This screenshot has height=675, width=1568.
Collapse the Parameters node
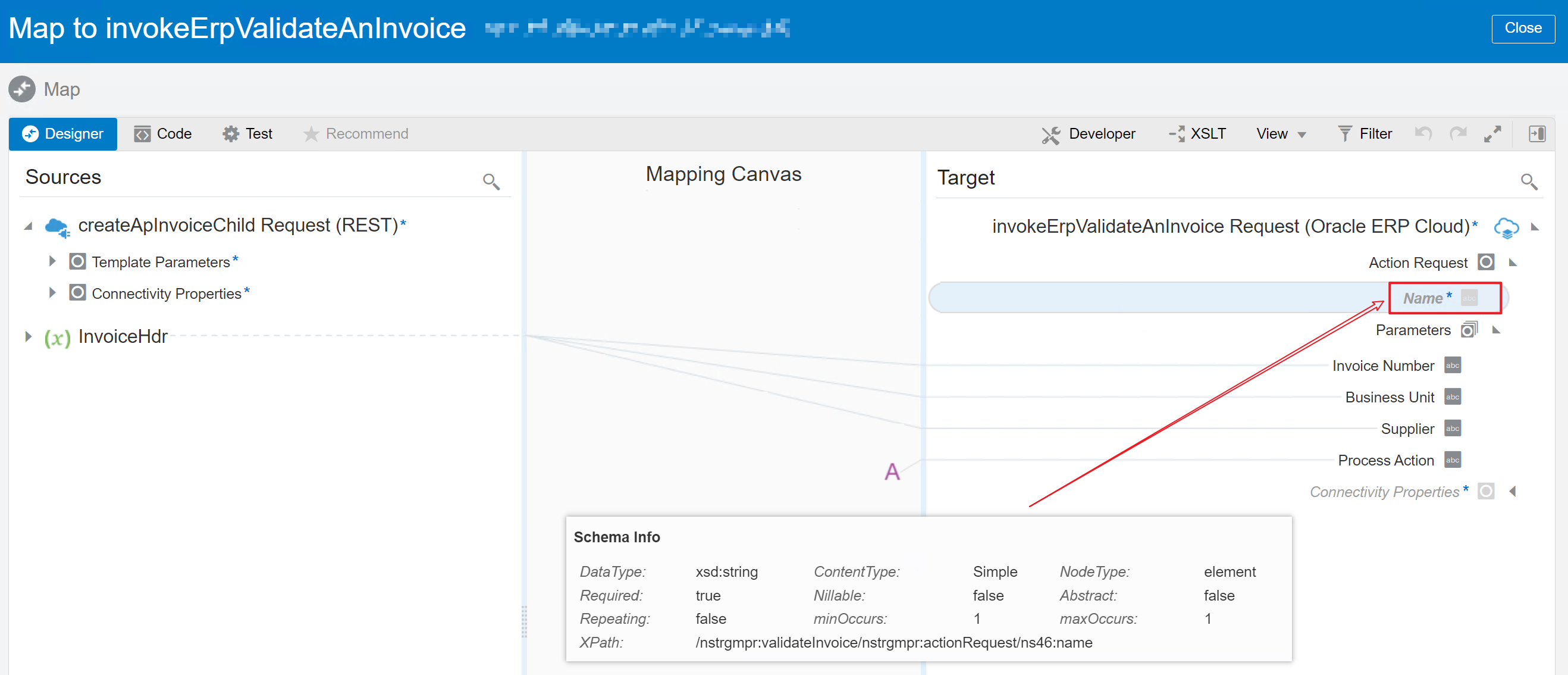[1496, 330]
